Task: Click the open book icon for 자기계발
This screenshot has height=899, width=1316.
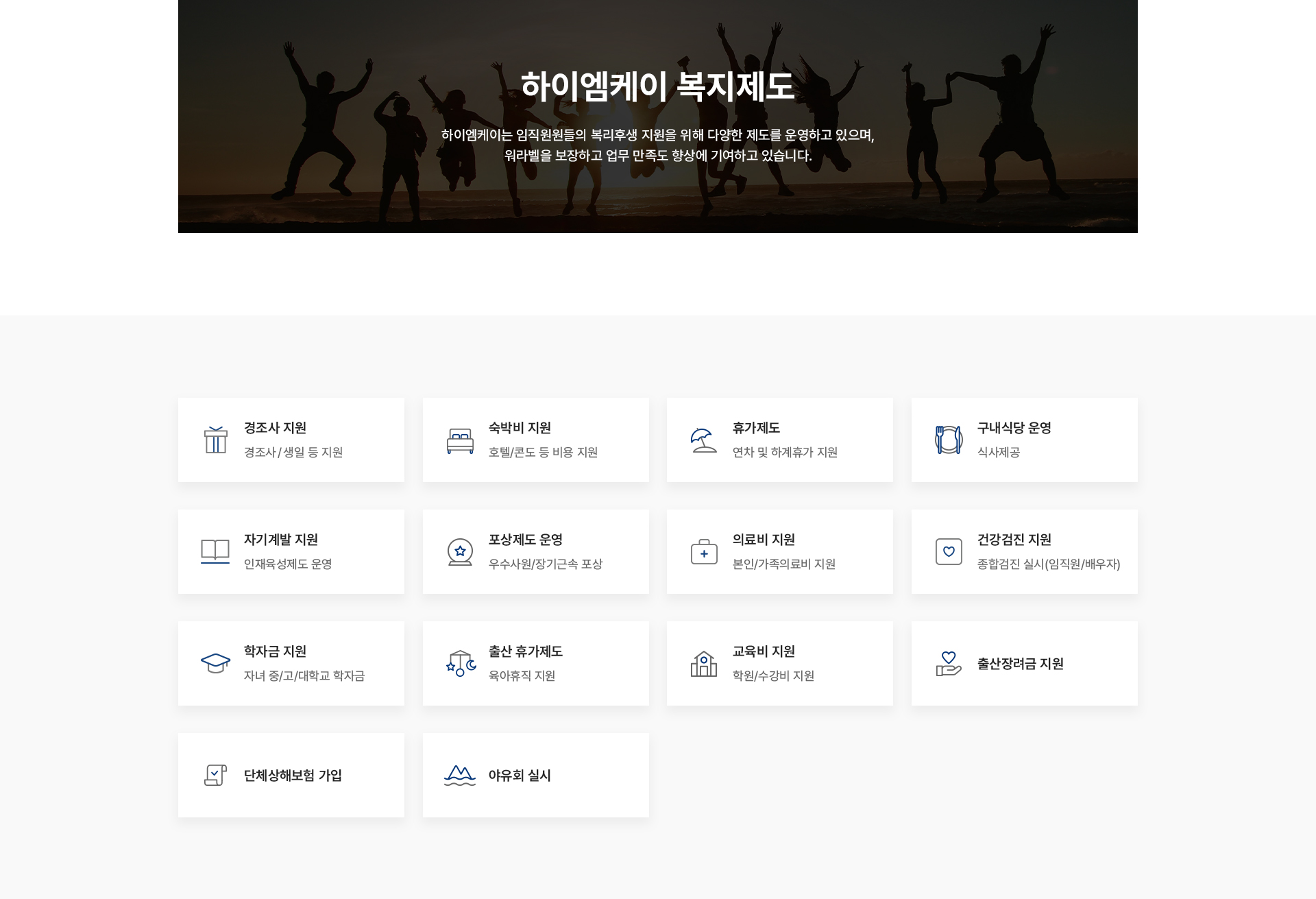Action: coord(215,551)
